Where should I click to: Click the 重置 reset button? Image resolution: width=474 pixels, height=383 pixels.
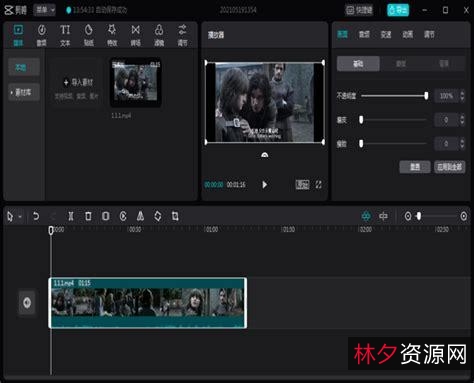coord(415,167)
